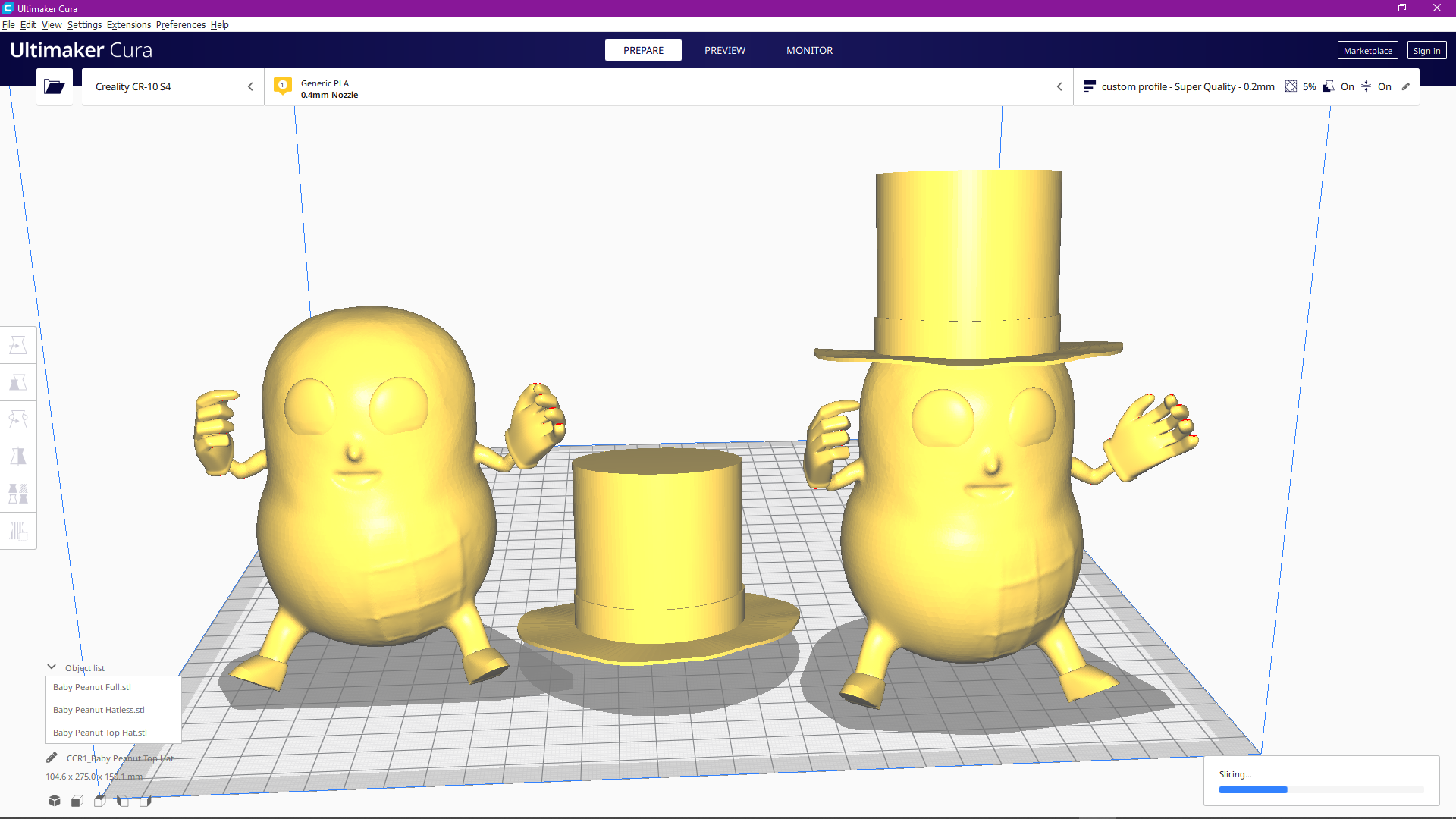Click the Object list heading
Image resolution: width=1456 pixels, height=819 pixels.
coord(85,668)
